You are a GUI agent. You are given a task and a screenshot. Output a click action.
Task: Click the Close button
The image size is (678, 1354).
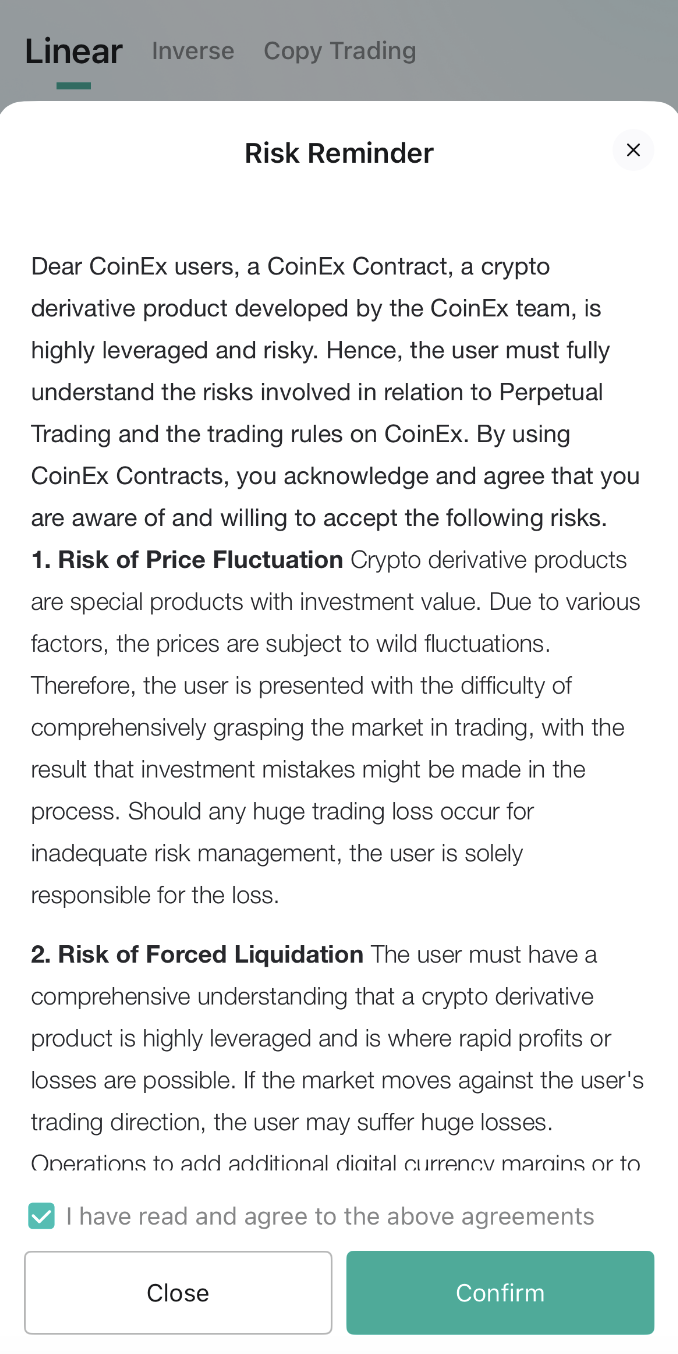coord(178,1292)
